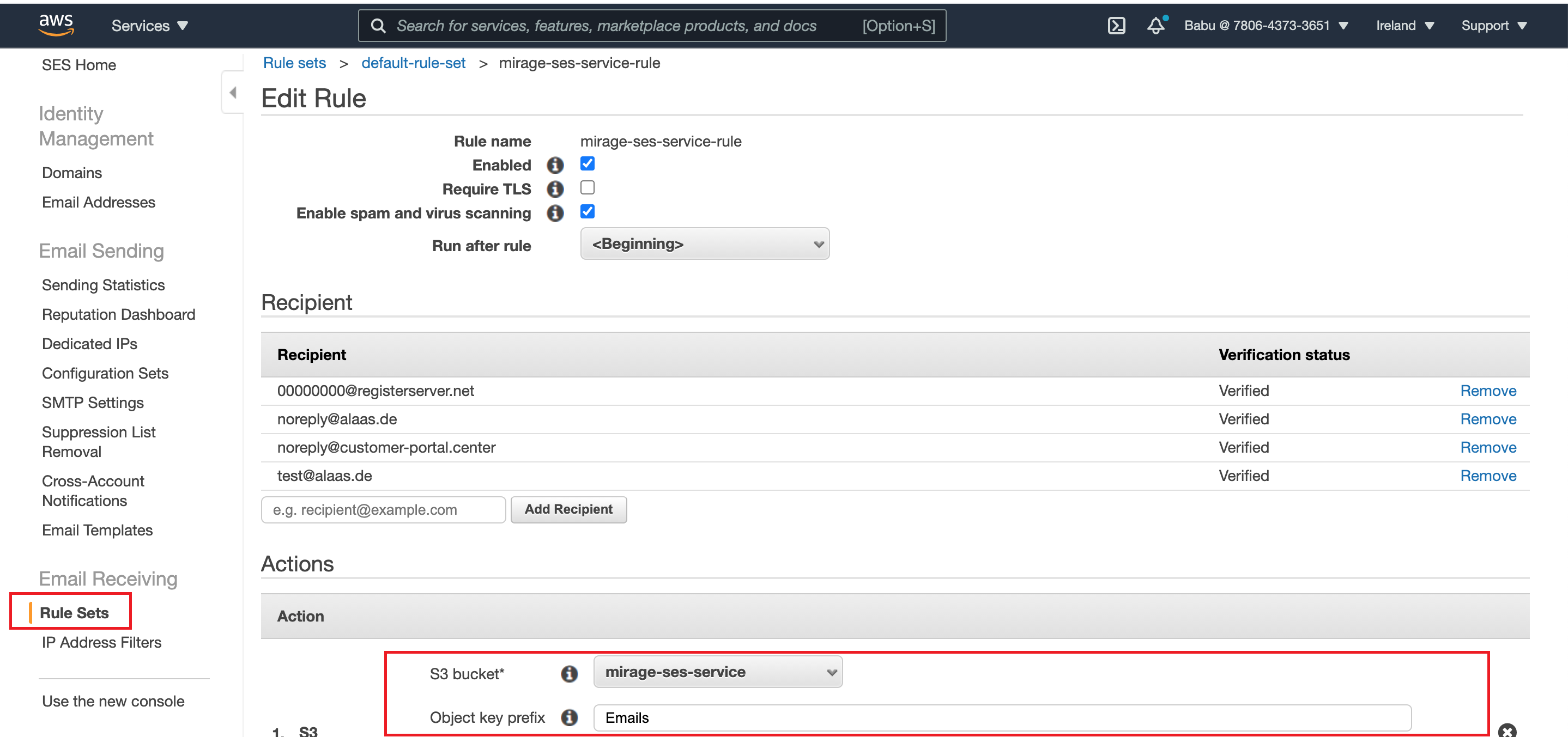Viewport: 1568px width, 737px height.
Task: Open the Support dropdown menu
Action: point(1494,26)
